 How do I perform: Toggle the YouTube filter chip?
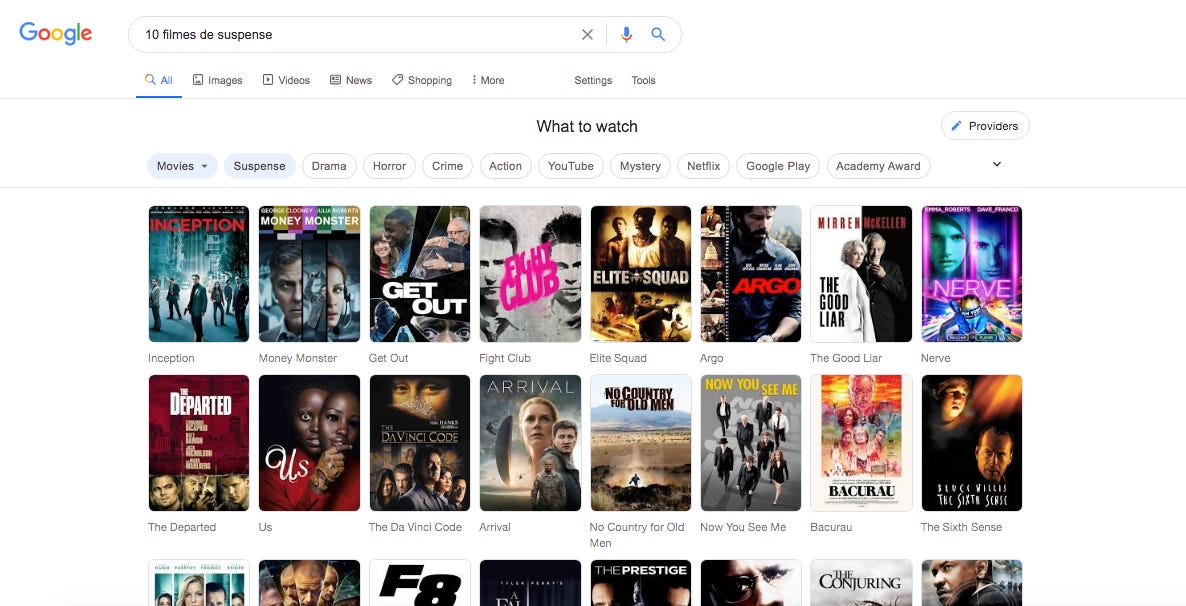click(x=571, y=166)
